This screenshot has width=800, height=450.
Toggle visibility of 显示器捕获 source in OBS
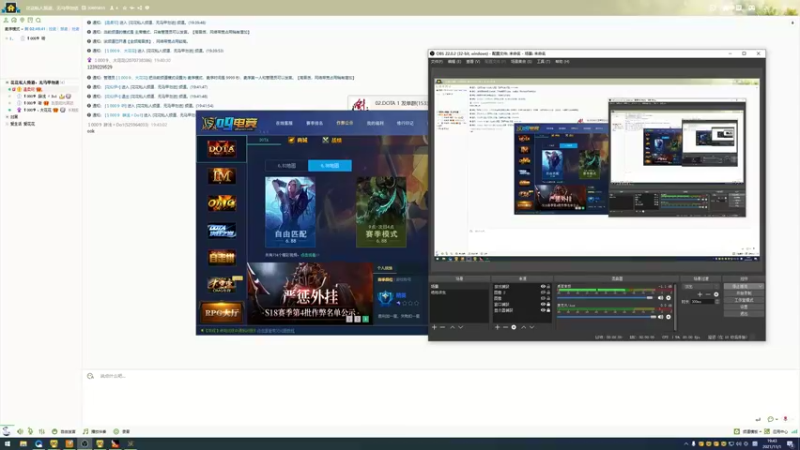[543, 310]
